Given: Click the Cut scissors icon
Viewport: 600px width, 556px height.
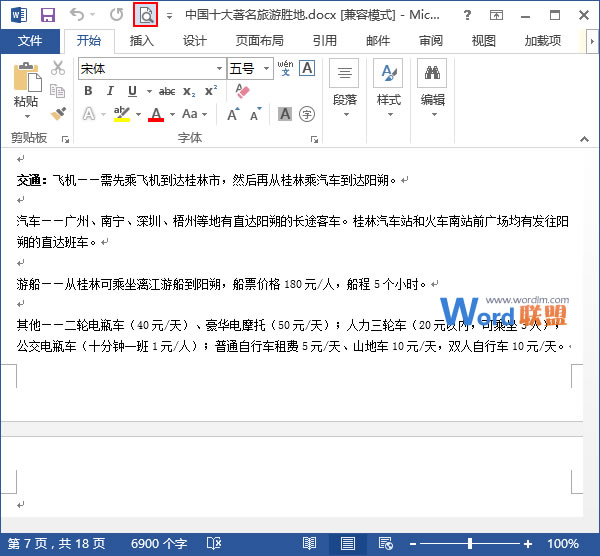Looking at the screenshot, I should (x=58, y=68).
